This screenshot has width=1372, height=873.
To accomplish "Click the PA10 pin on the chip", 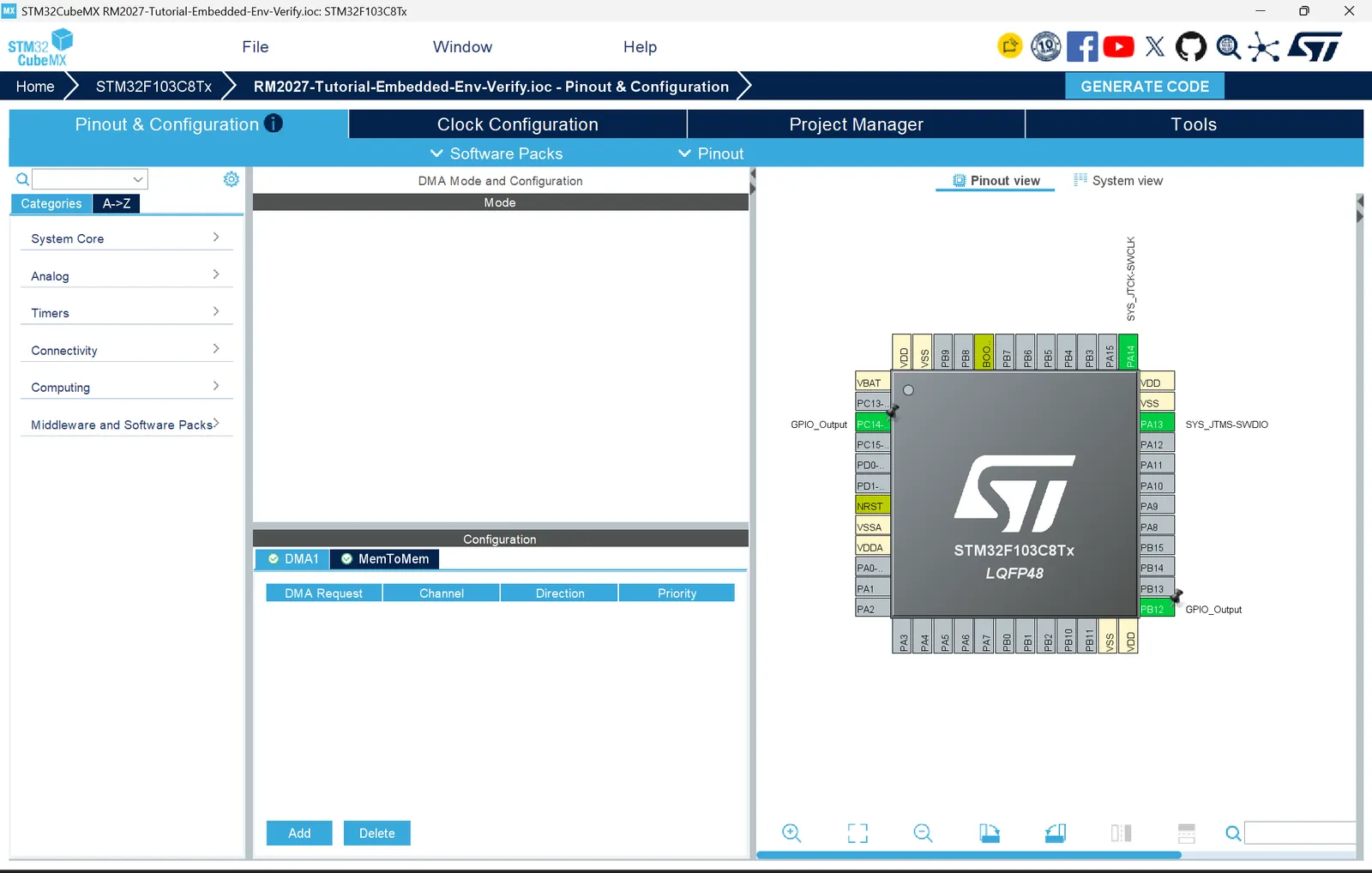I will coord(1156,485).
